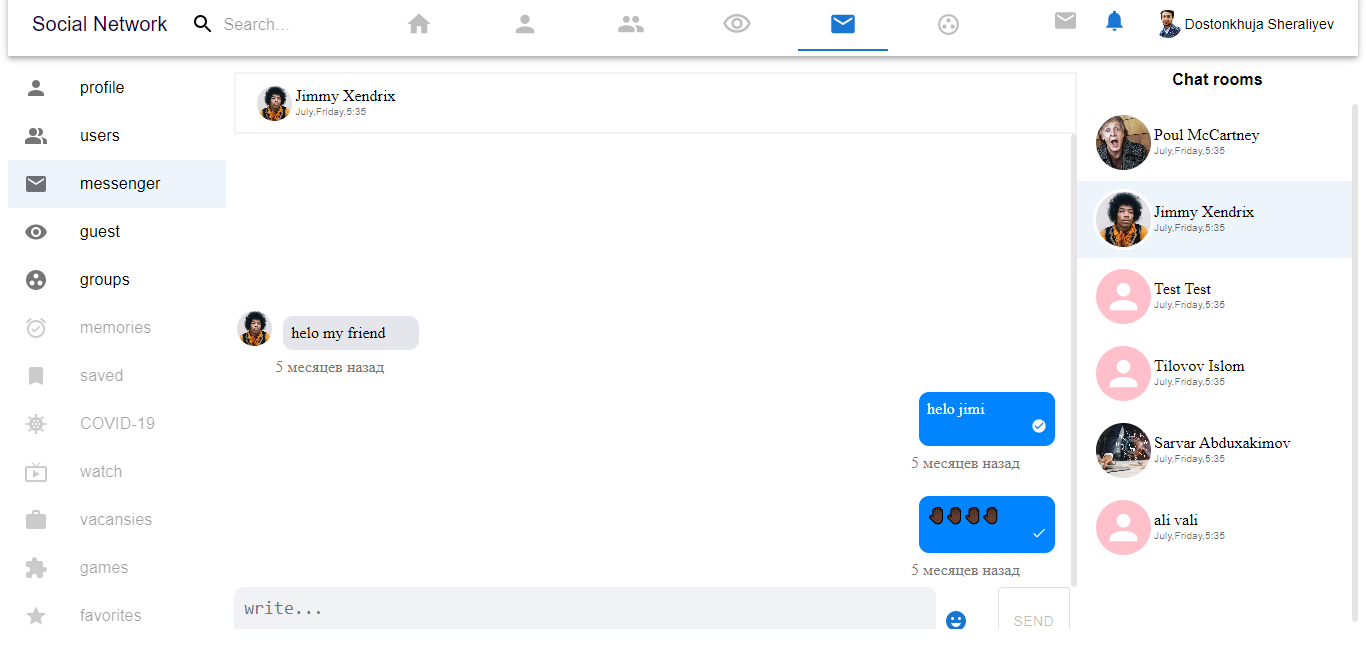Image resolution: width=1366 pixels, height=656 pixels.
Task: Click the SEND button
Action: tap(1034, 610)
